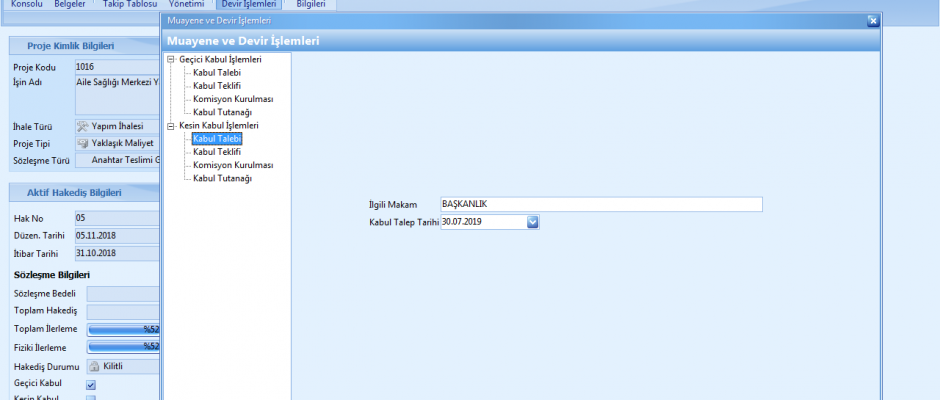940x400 pixels.
Task: Click the Kilitli lock icon
Action: pos(94,367)
